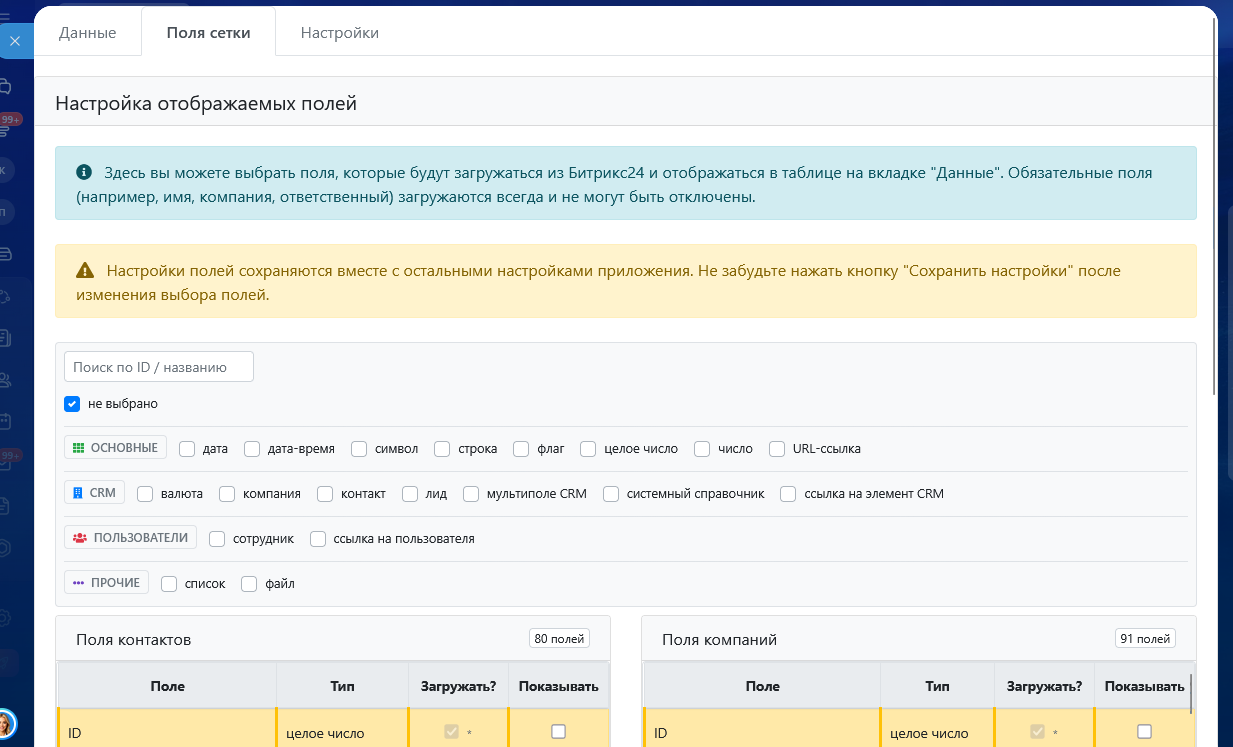Click the ОСНОВНЫЕ group button with grid icon
This screenshot has height=747, width=1233.
[x=115, y=448]
